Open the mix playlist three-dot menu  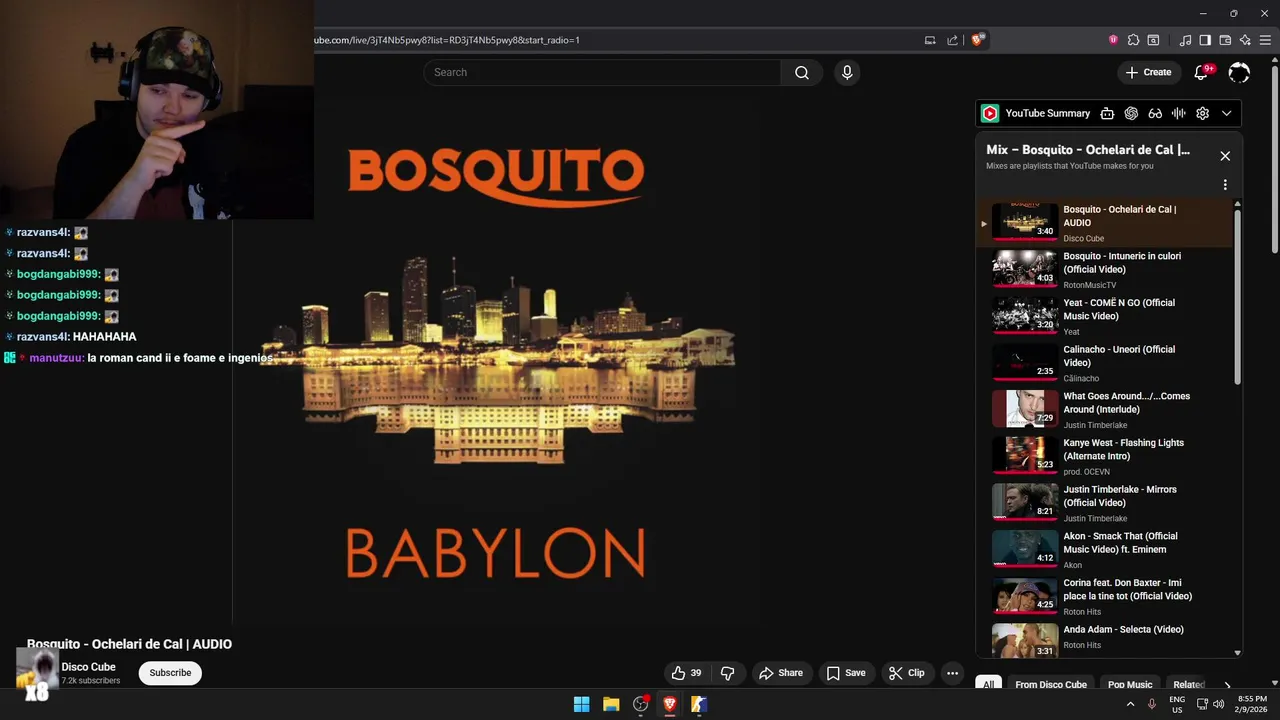pyautogui.click(x=1225, y=185)
